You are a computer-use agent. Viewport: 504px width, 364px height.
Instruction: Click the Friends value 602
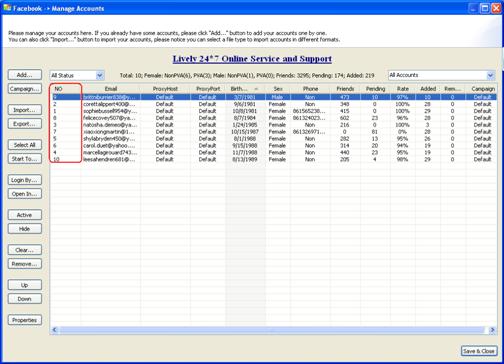click(x=345, y=118)
